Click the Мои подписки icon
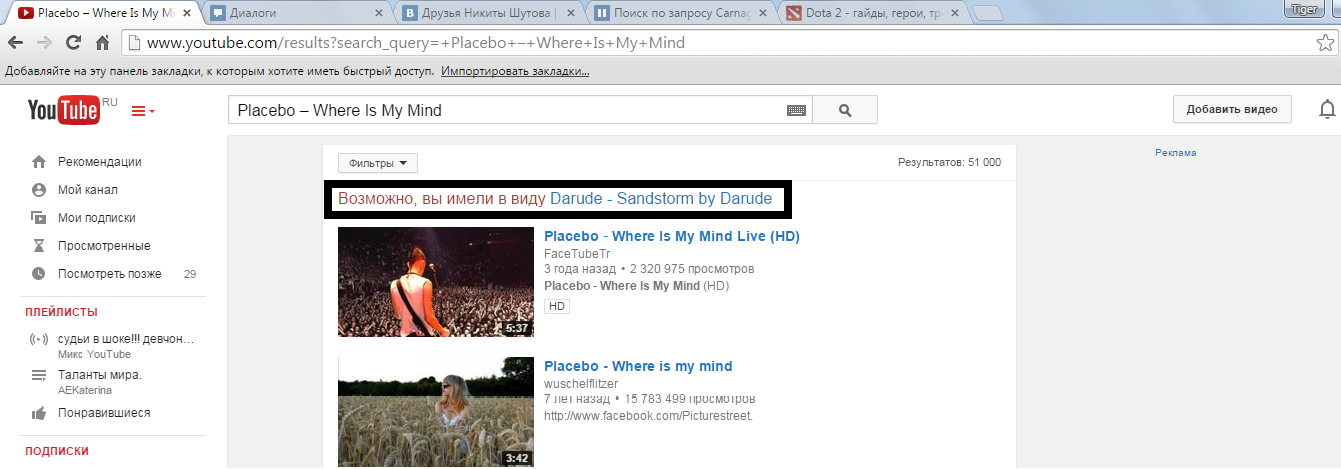The height and width of the screenshot is (469, 1341). click(39, 217)
